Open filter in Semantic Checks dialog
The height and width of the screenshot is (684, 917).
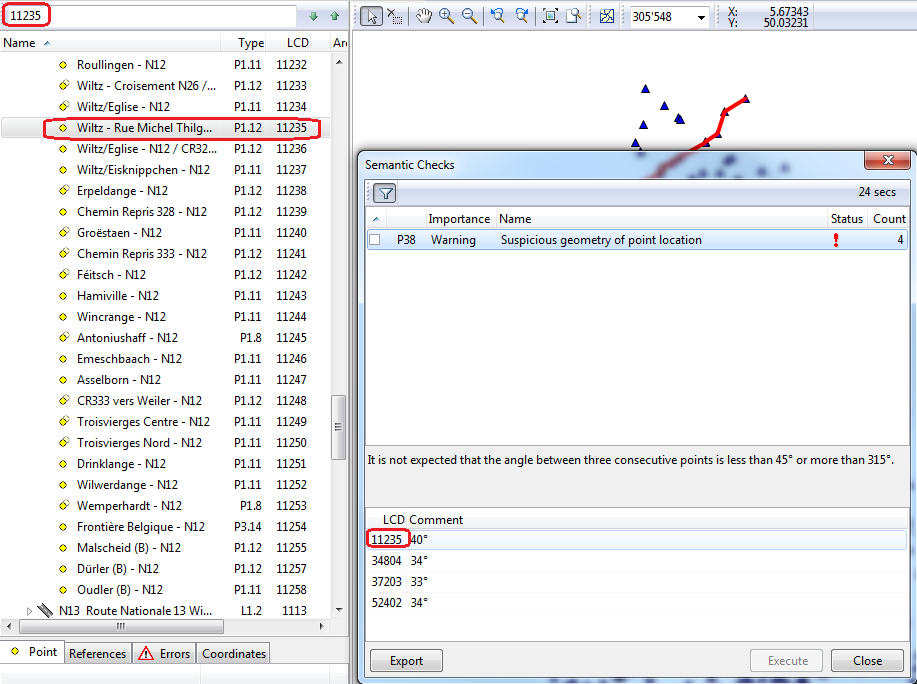pos(385,194)
